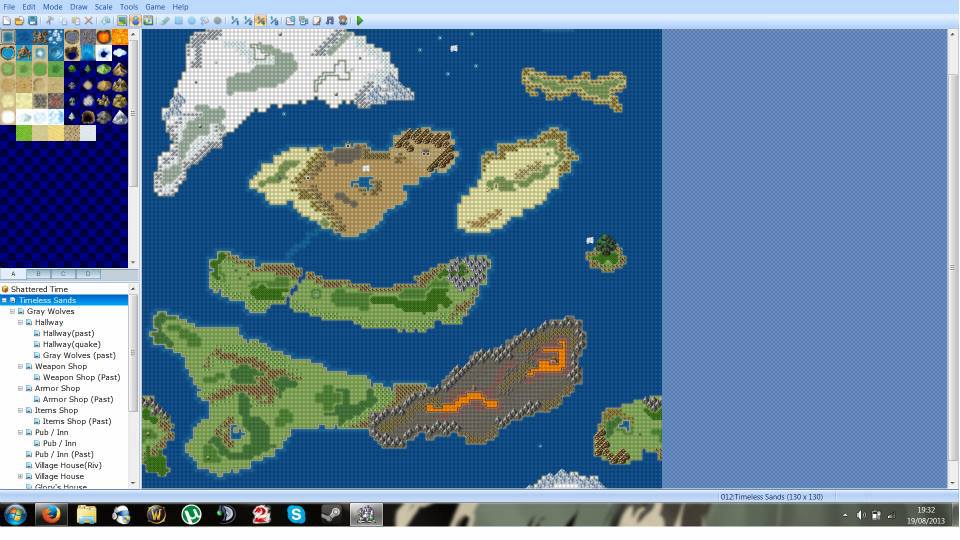Open the Tools menu
960x540 pixels.
pos(129,7)
